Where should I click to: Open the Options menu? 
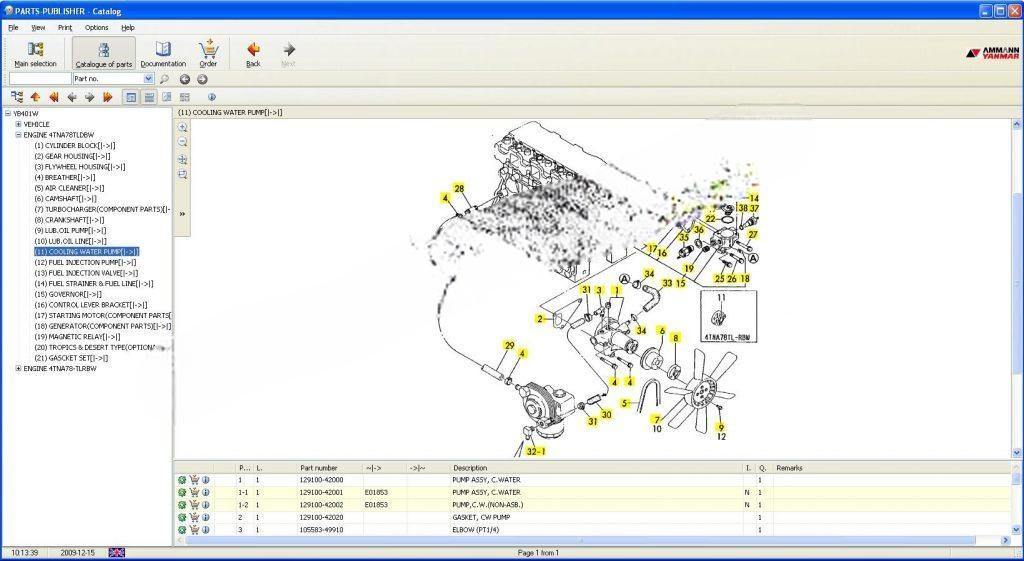coord(96,28)
